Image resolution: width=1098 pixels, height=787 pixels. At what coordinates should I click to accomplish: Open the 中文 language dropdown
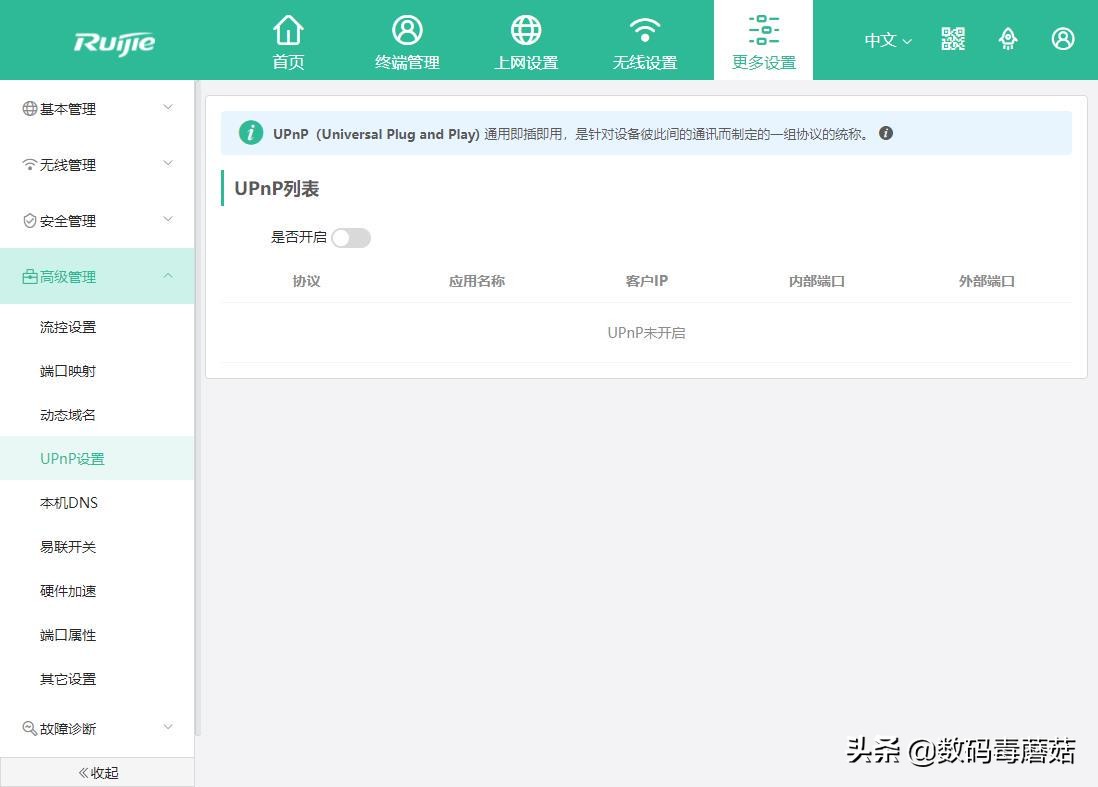(886, 40)
